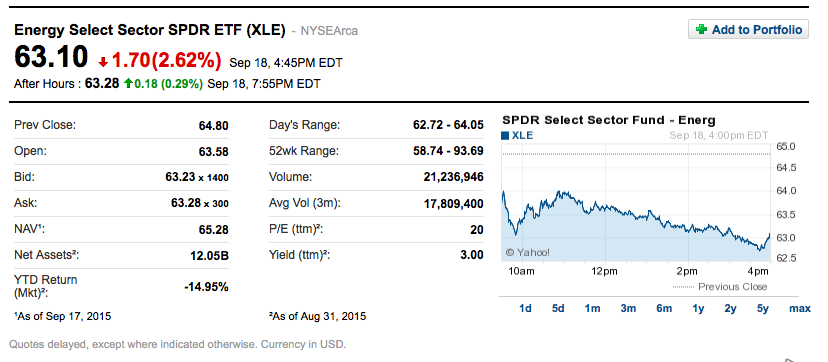This screenshot has width=828, height=362.
Task: Click the Previous Close legend line
Action: (682, 287)
